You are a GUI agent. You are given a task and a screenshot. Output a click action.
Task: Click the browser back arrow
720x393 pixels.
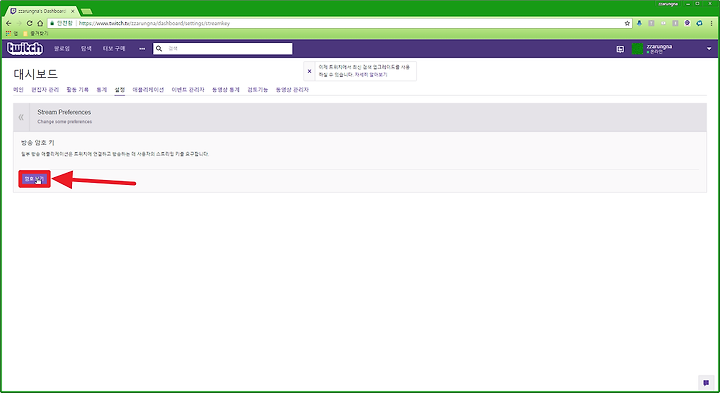coord(9,23)
